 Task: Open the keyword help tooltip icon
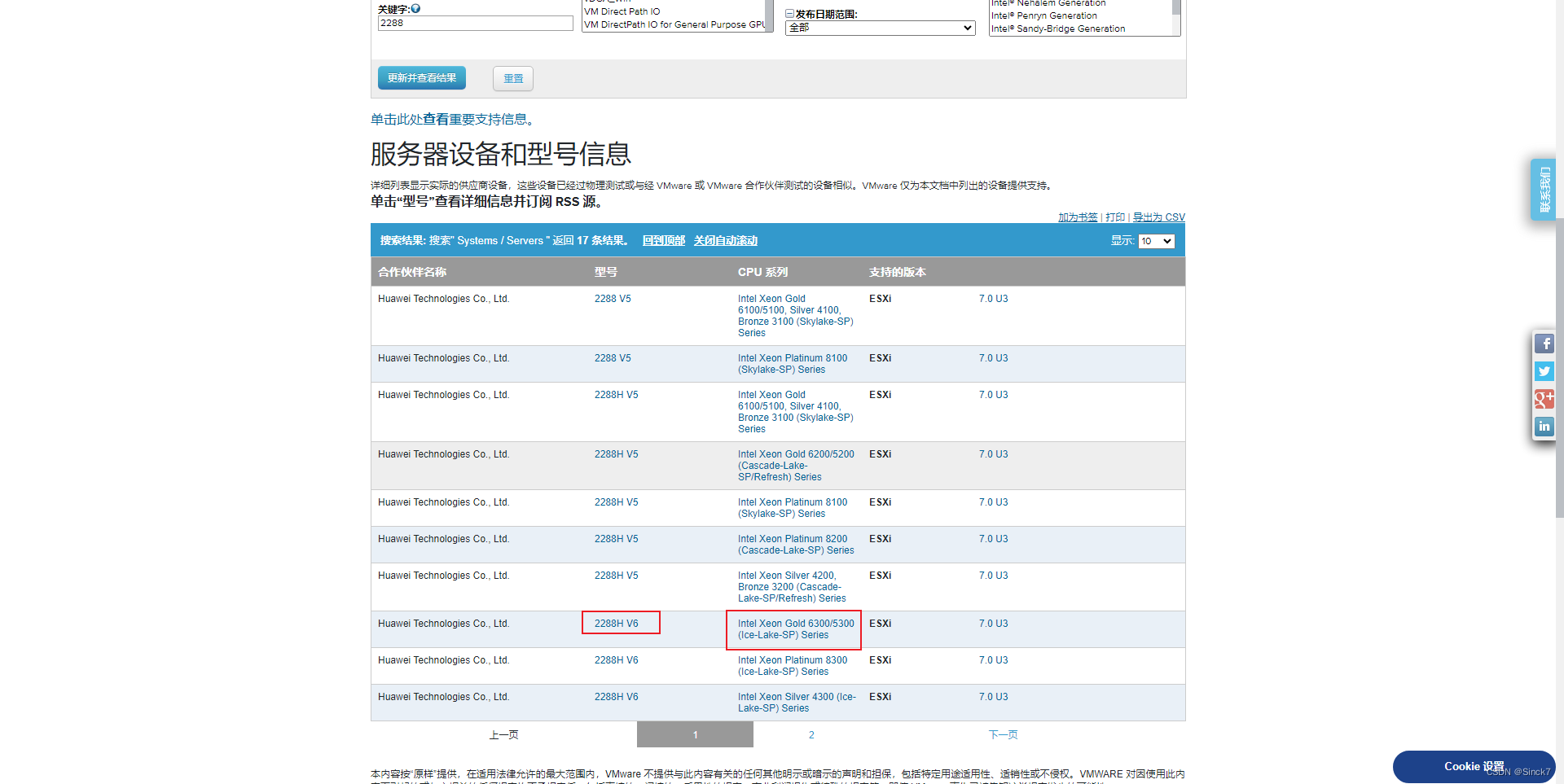coord(415,9)
